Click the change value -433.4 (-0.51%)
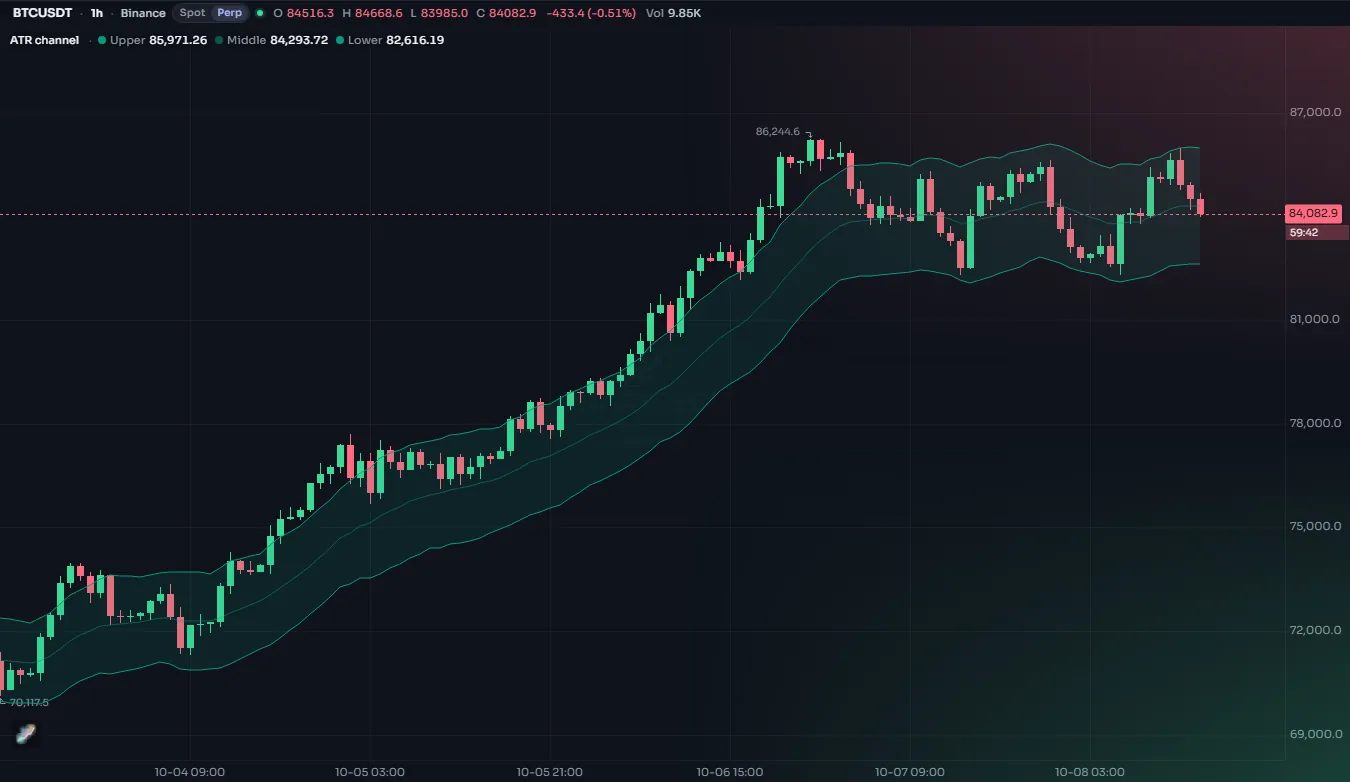 pos(590,13)
